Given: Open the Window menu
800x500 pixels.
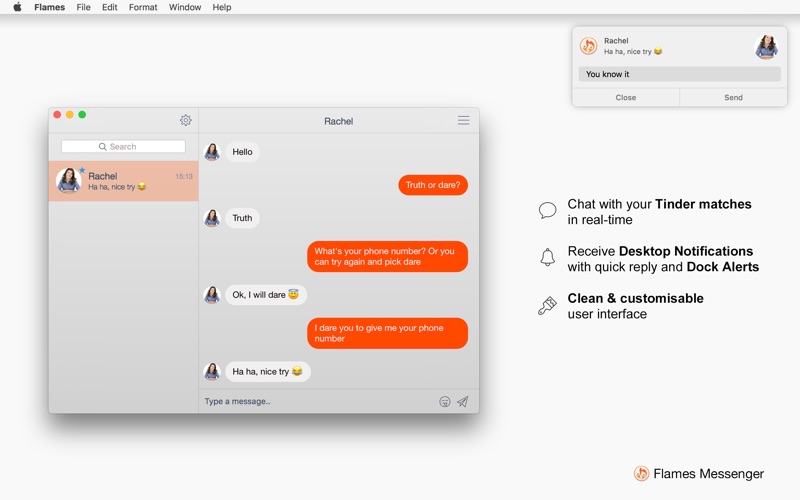Looking at the screenshot, I should (x=185, y=7).
